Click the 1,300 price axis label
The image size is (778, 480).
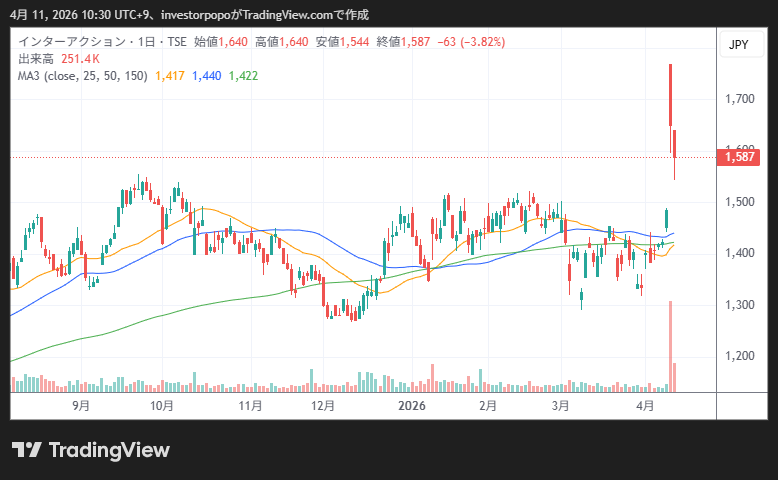click(x=741, y=304)
